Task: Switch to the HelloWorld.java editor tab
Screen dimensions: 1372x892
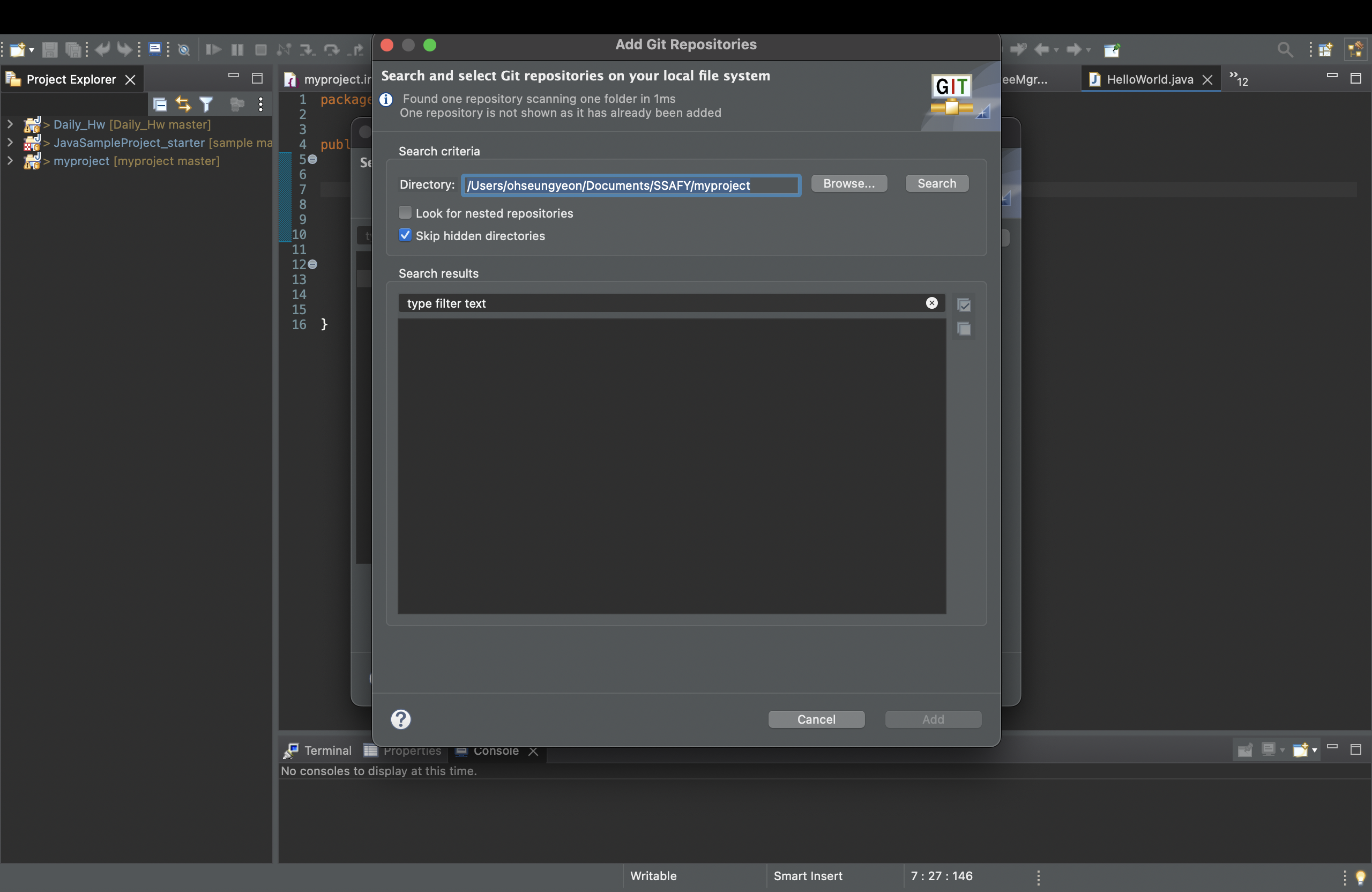Action: [x=1150, y=79]
